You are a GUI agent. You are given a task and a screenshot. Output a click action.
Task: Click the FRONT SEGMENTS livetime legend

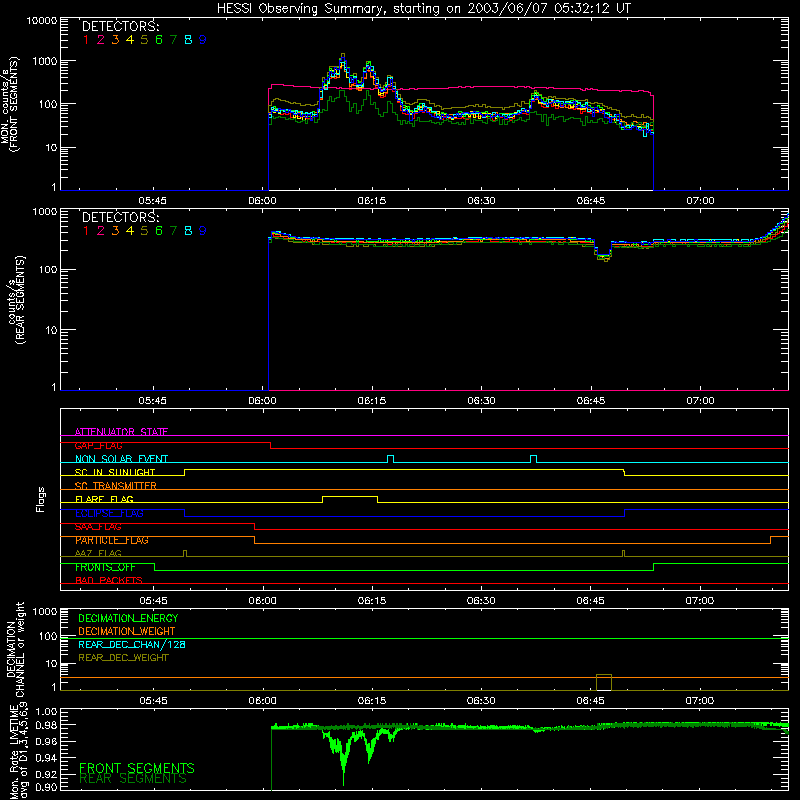(137, 768)
